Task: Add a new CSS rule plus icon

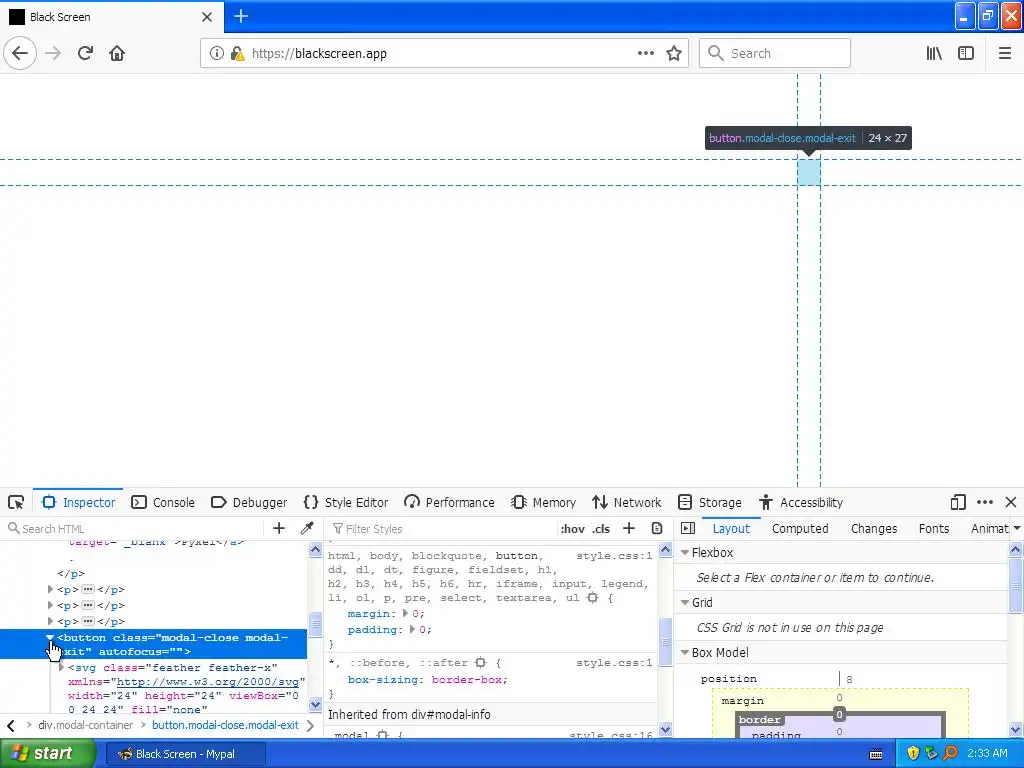Action: [629, 528]
